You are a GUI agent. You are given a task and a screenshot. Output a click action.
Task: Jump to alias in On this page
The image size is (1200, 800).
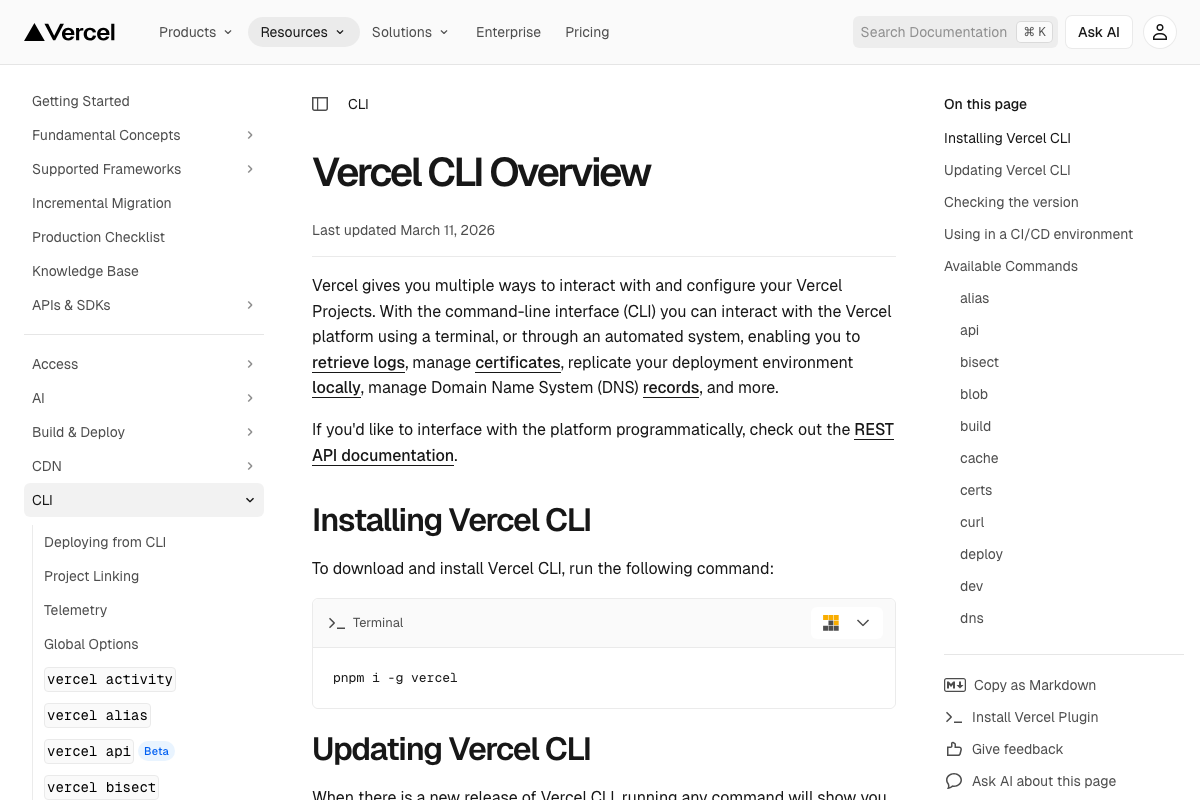coord(974,298)
